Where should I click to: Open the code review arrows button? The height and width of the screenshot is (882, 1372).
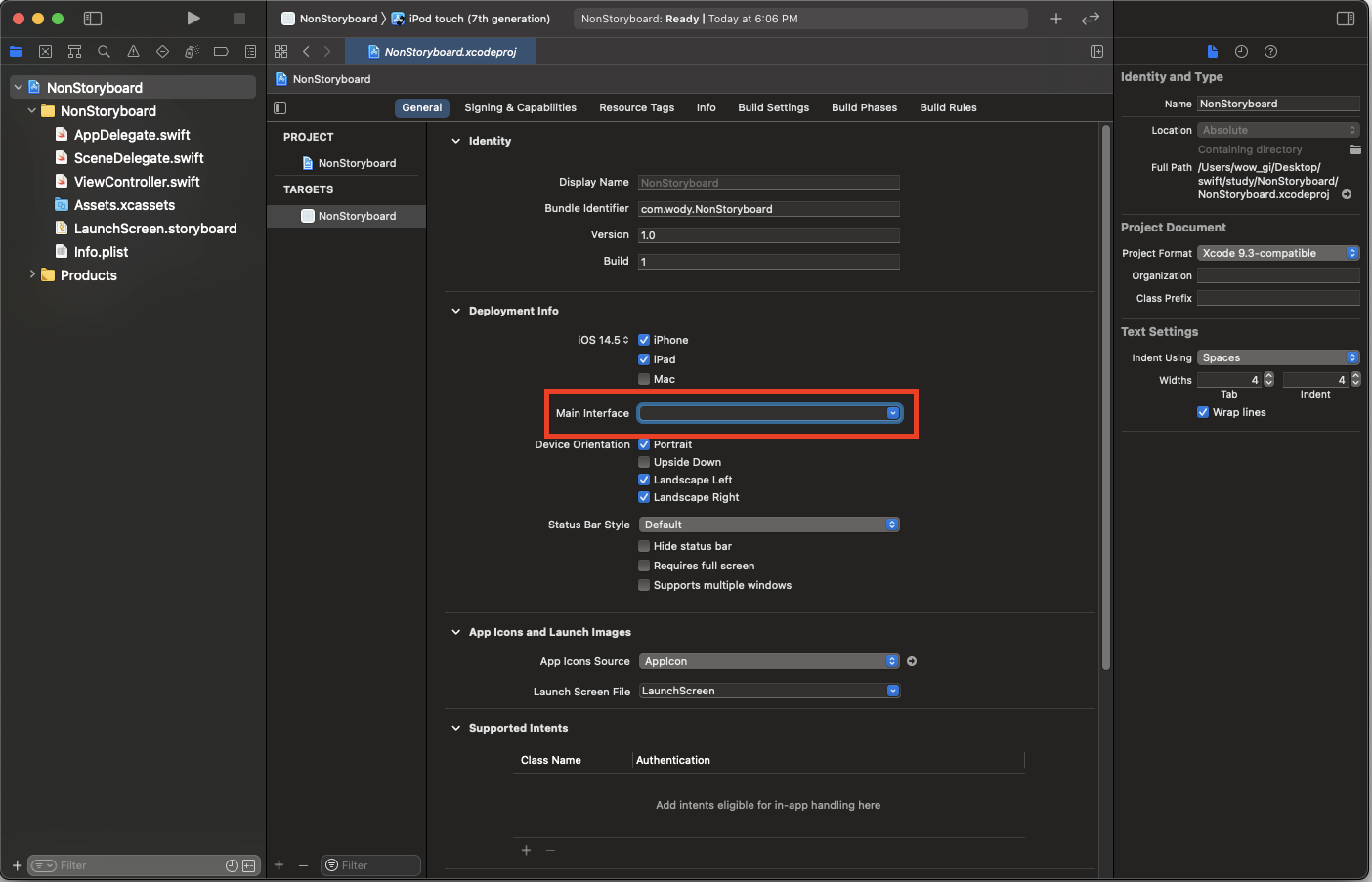1091,19
